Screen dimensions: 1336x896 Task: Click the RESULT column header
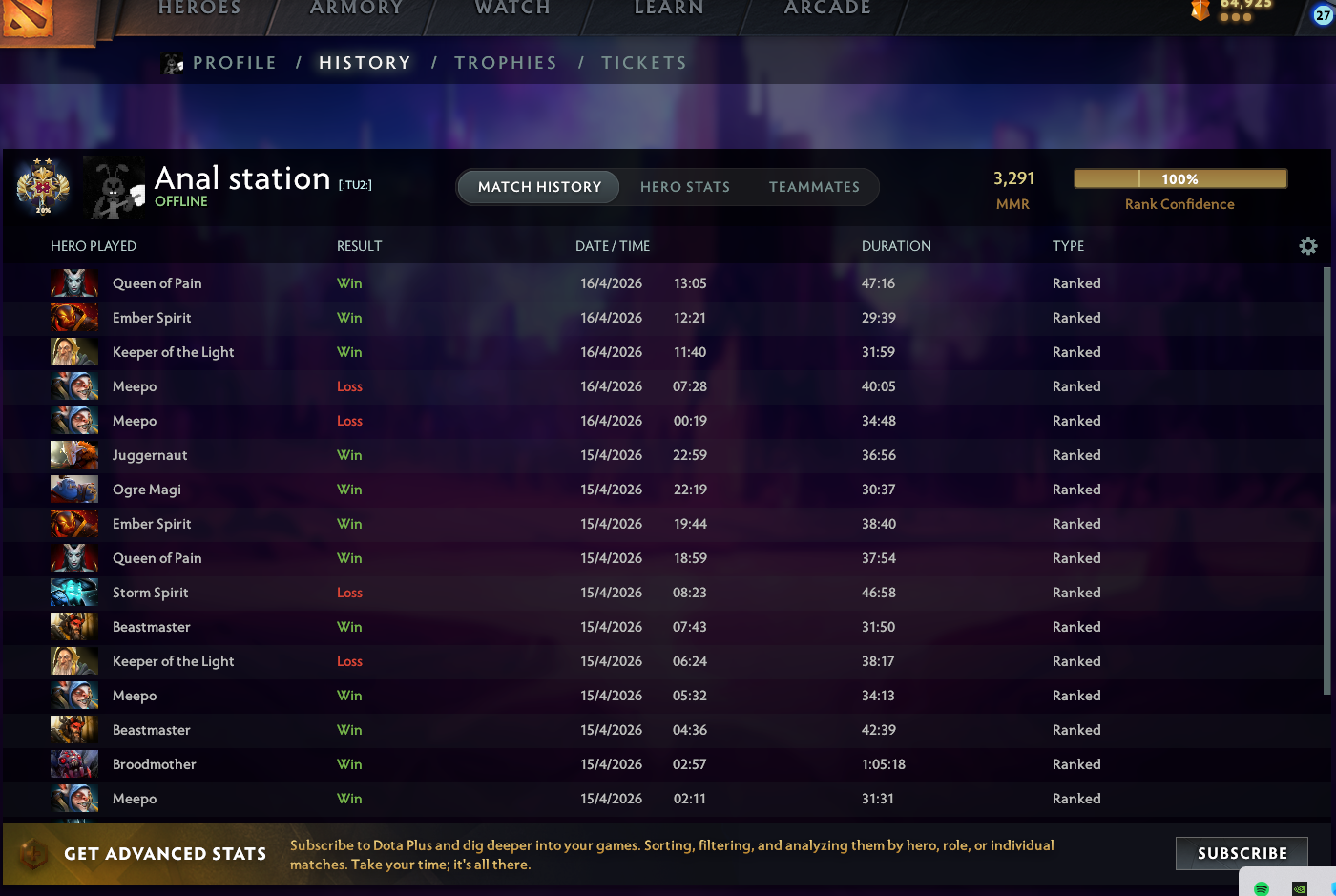coord(359,246)
